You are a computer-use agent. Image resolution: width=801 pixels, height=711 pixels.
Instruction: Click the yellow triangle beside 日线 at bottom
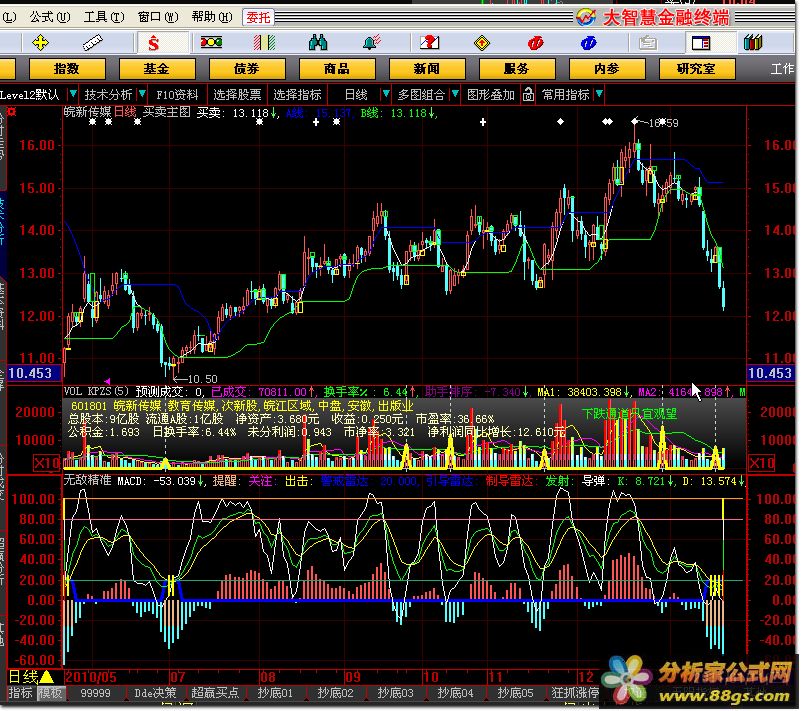pyautogui.click(x=47, y=677)
